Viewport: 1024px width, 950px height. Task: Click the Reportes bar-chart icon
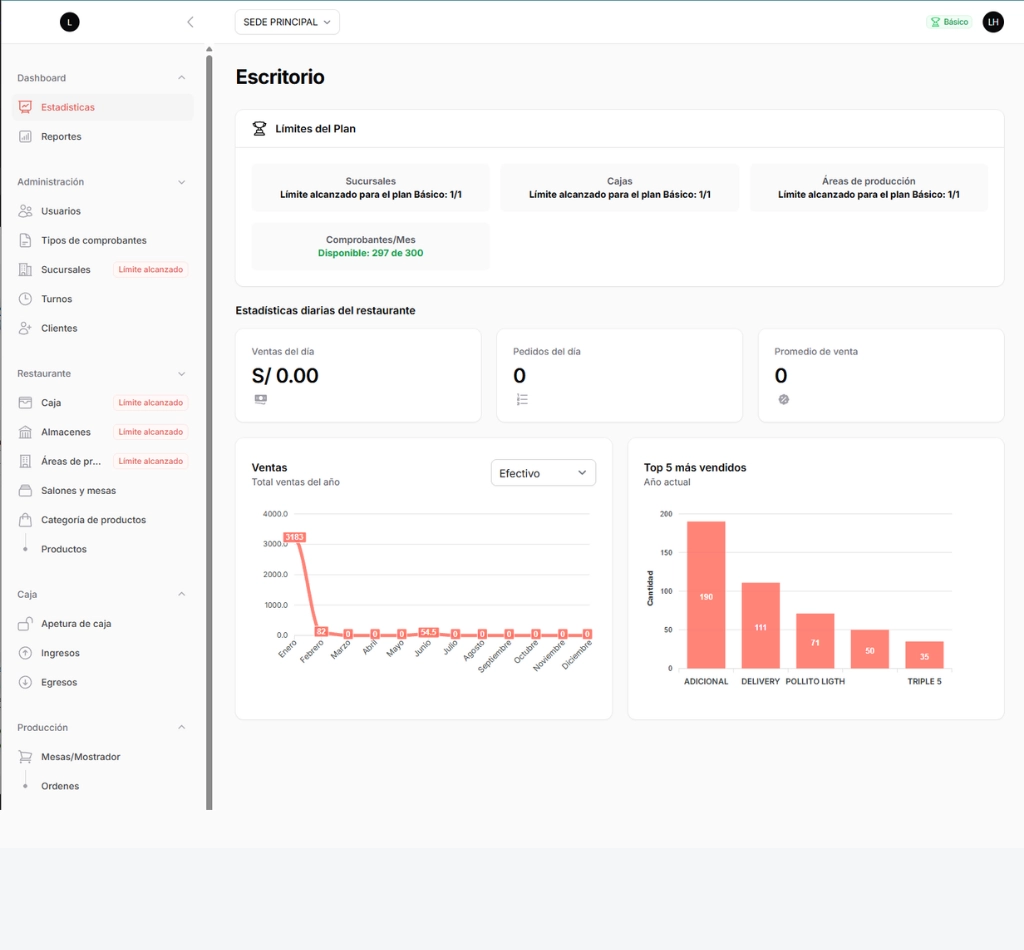coord(25,136)
